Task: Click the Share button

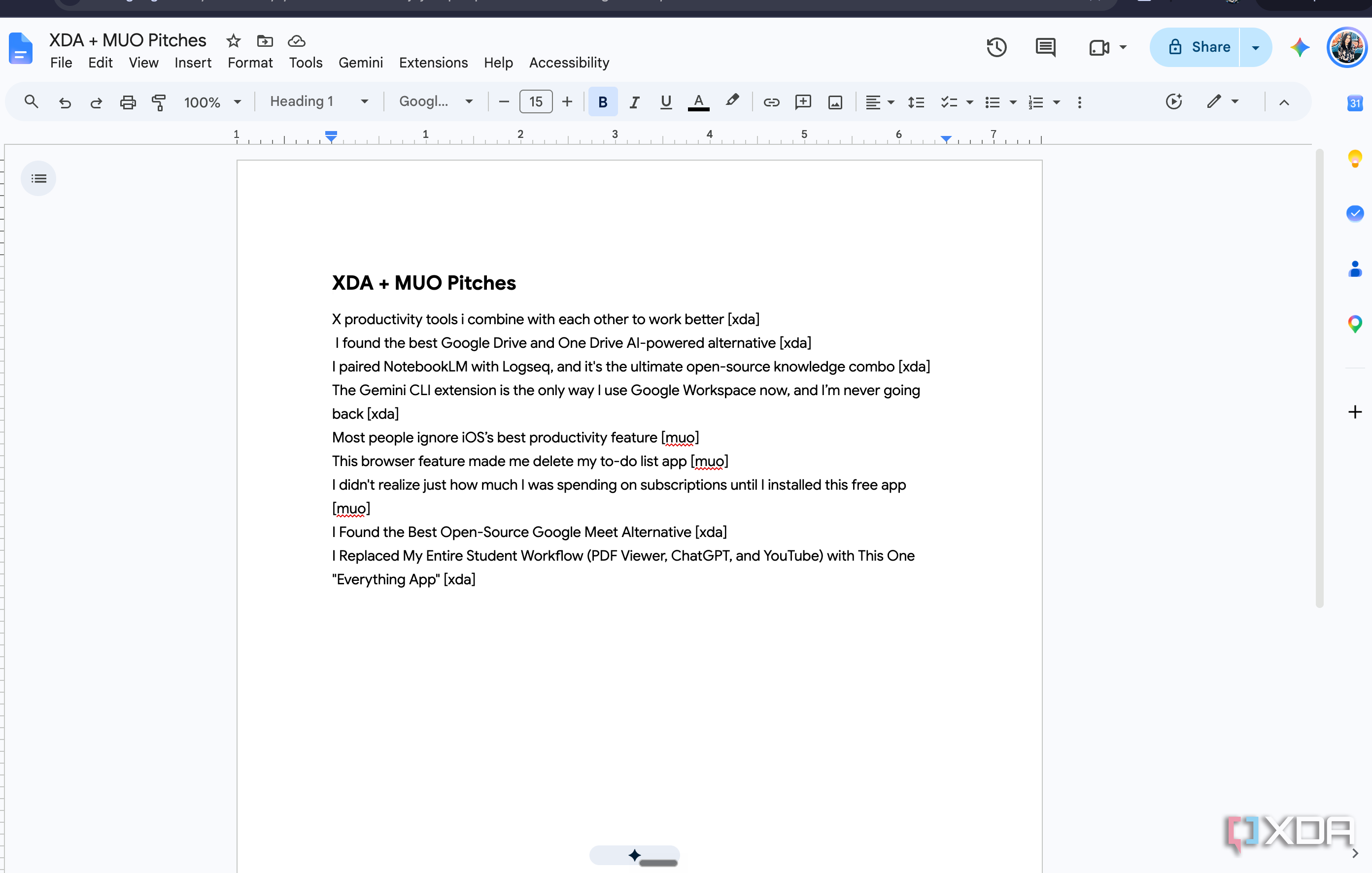Action: 1195,47
